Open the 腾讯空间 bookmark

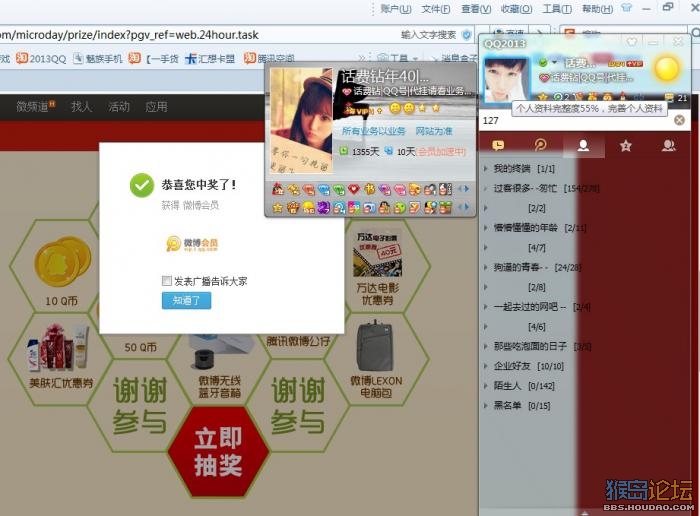pos(269,58)
